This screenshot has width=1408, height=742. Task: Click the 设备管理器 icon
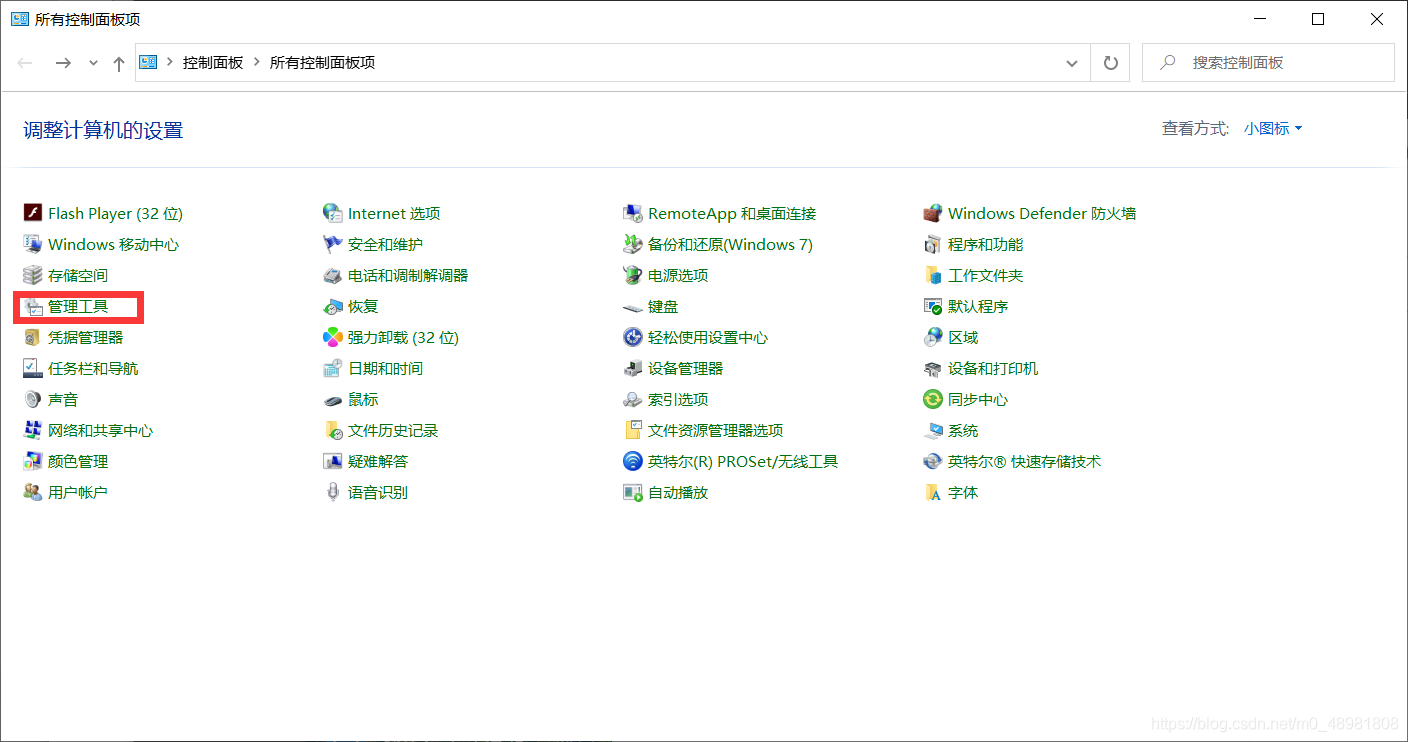[632, 368]
